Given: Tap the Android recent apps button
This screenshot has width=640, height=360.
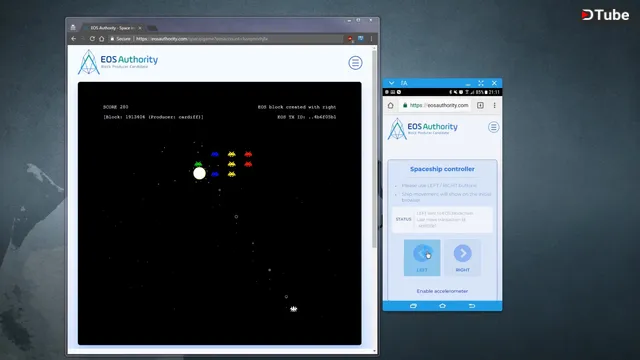Looking at the screenshot, I should 413,306.
